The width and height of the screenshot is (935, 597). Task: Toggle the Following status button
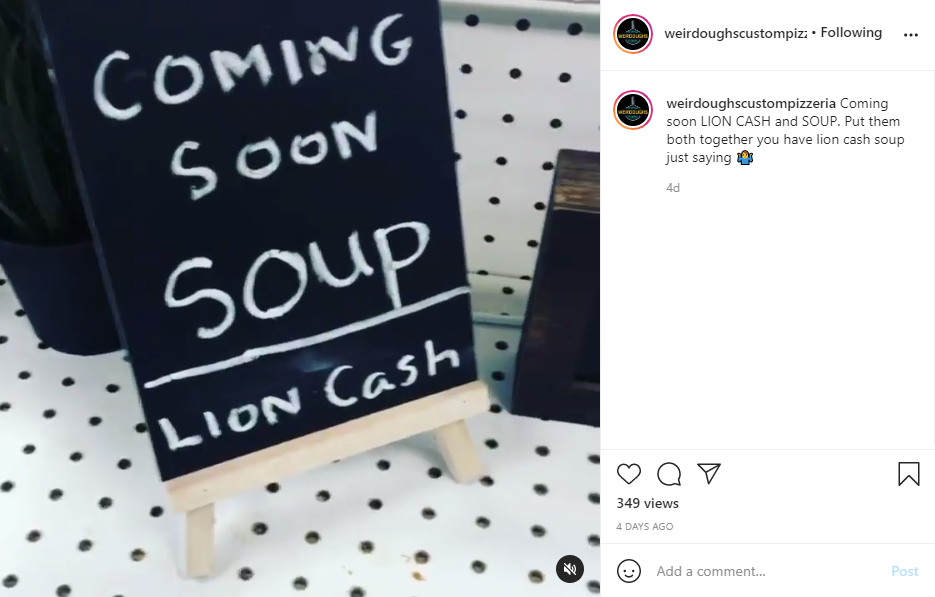click(851, 33)
